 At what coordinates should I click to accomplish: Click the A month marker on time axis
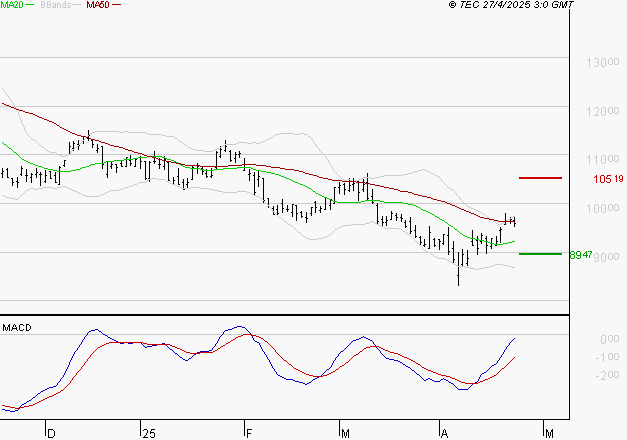click(443, 433)
